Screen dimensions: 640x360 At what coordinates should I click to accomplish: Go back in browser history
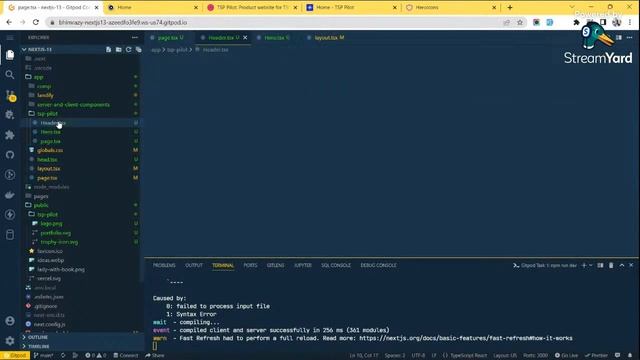[x=9, y=22]
